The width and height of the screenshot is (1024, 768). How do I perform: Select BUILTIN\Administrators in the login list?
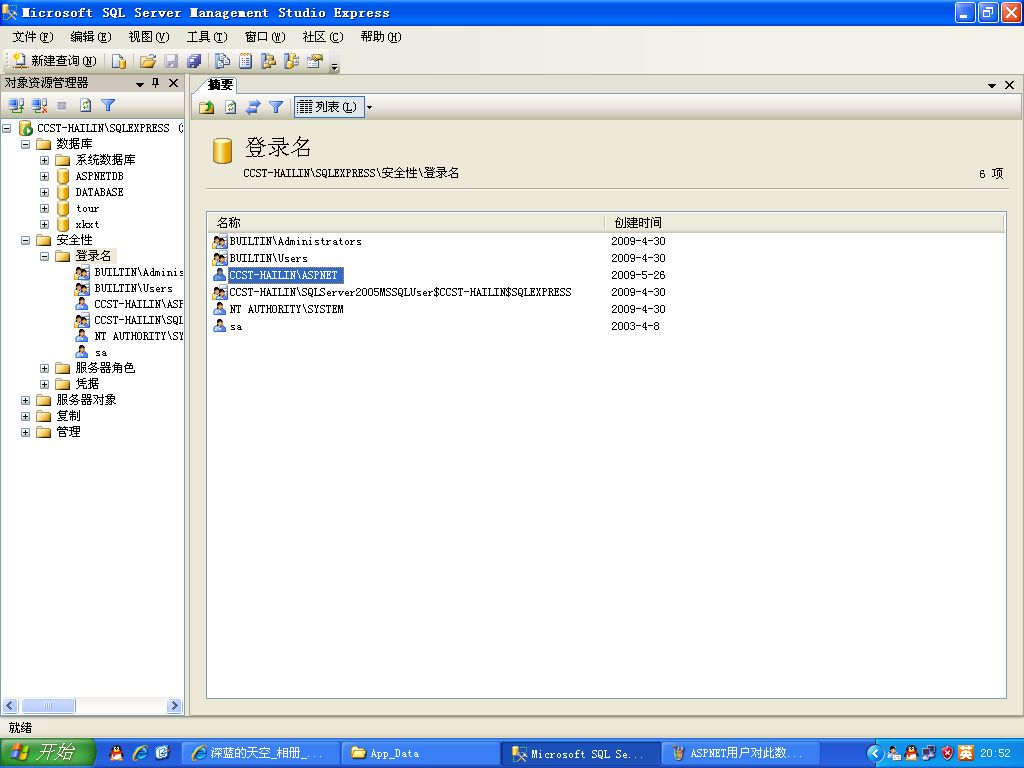click(295, 242)
